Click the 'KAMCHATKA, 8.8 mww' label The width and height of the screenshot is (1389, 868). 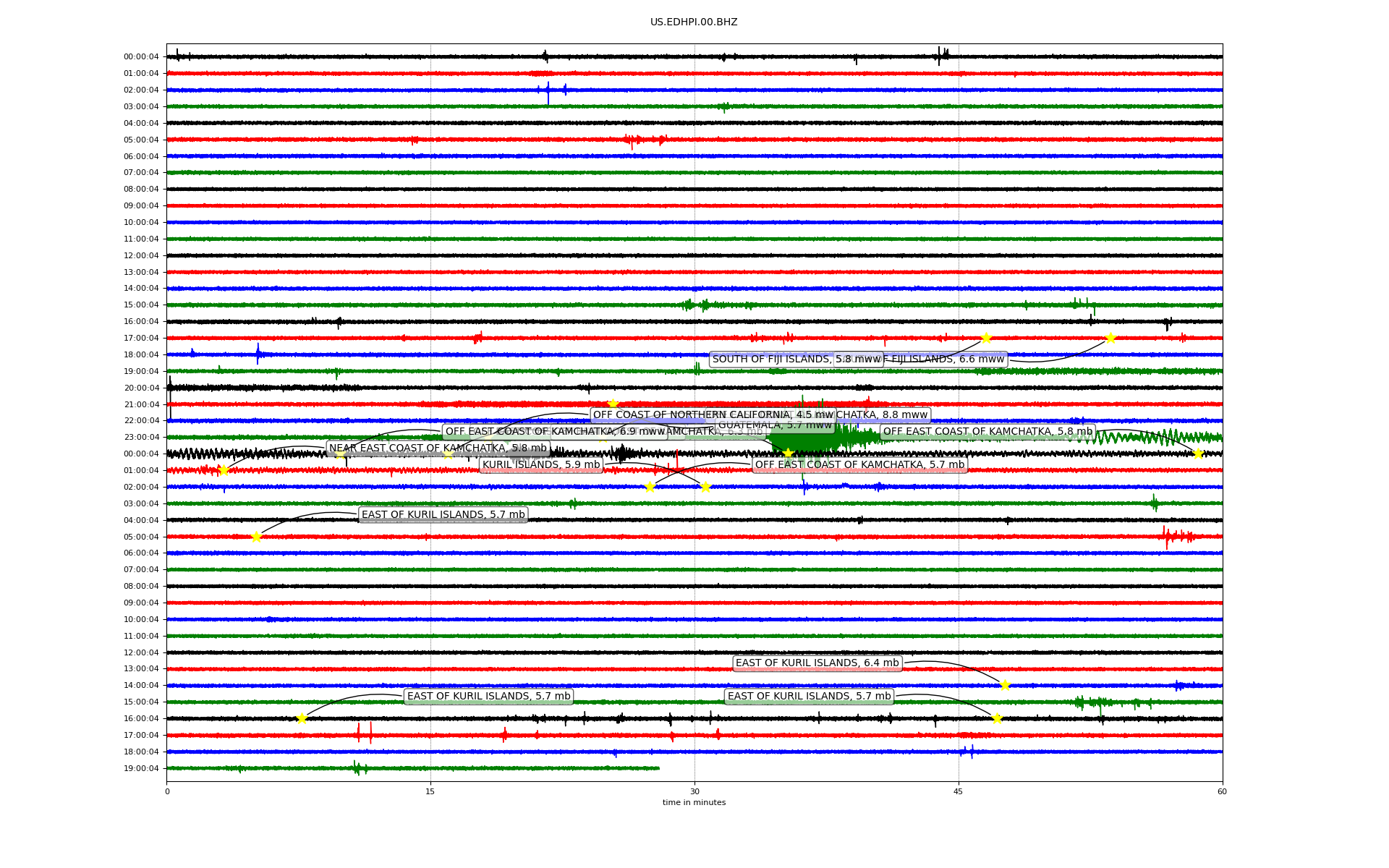[883, 415]
